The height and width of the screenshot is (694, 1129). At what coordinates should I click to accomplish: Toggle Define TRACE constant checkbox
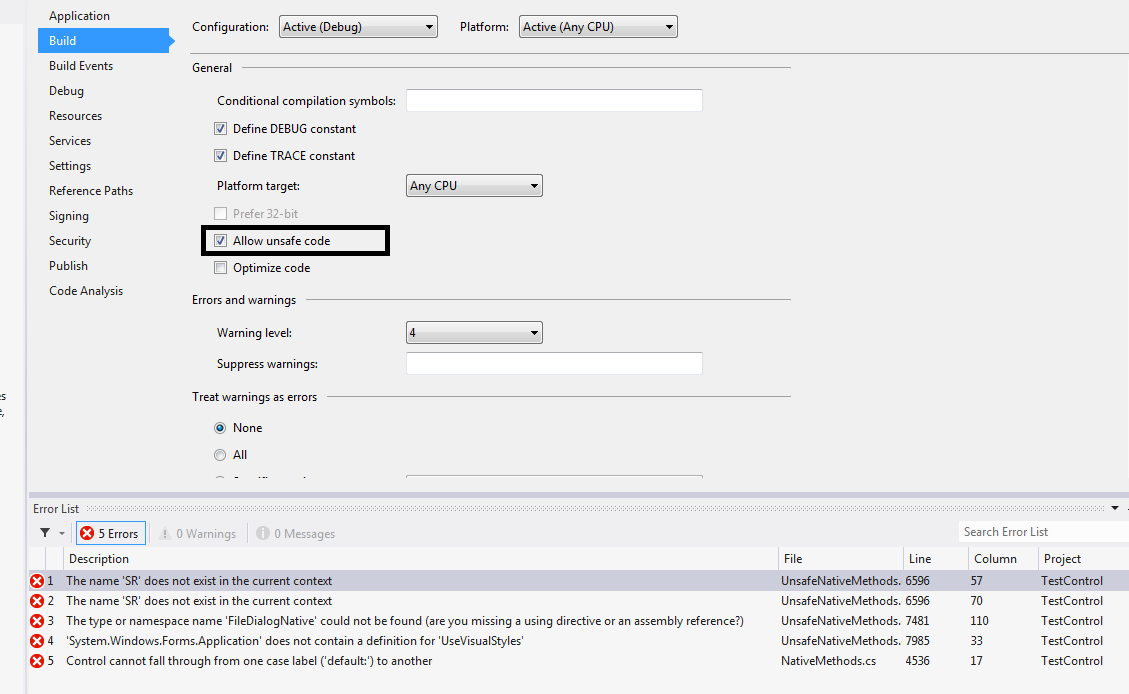pos(220,156)
